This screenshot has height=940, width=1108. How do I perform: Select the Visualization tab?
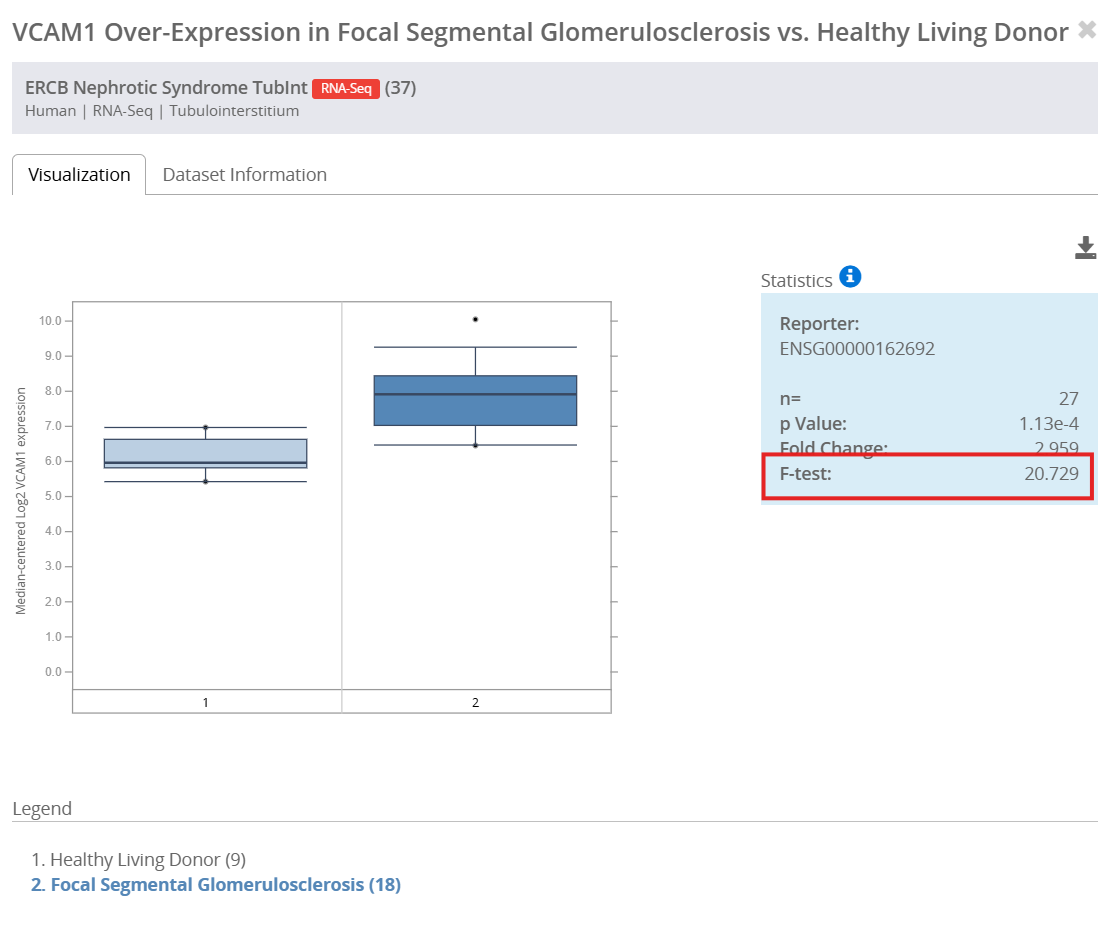tap(79, 175)
